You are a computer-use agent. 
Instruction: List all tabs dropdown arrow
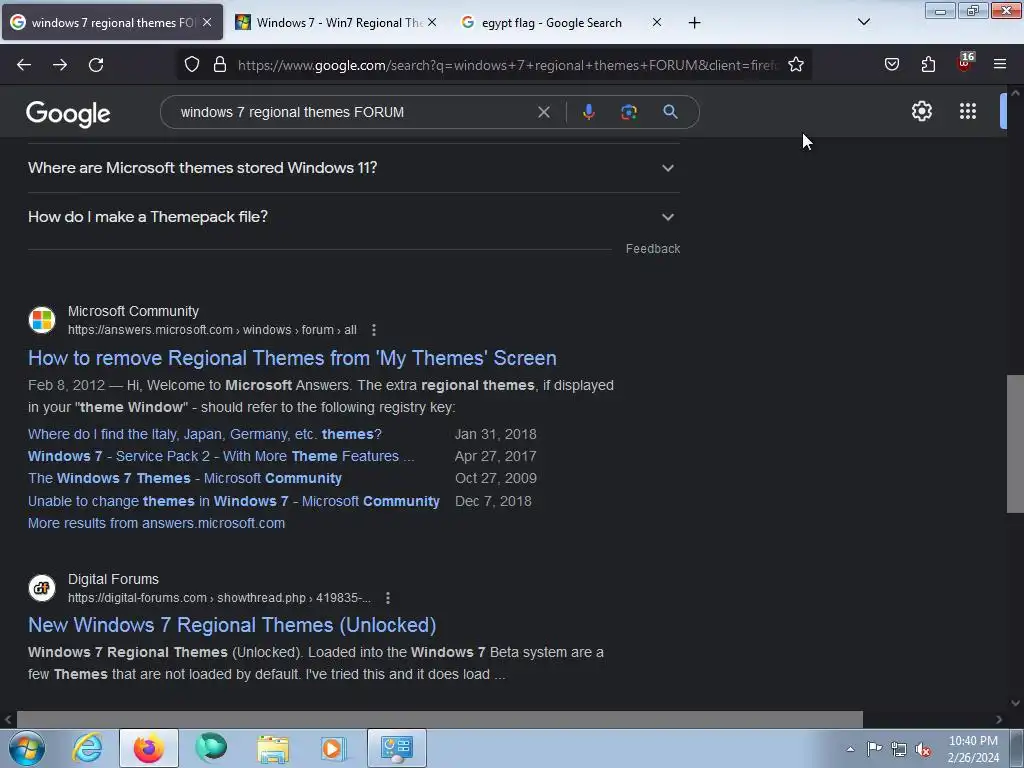tap(863, 22)
